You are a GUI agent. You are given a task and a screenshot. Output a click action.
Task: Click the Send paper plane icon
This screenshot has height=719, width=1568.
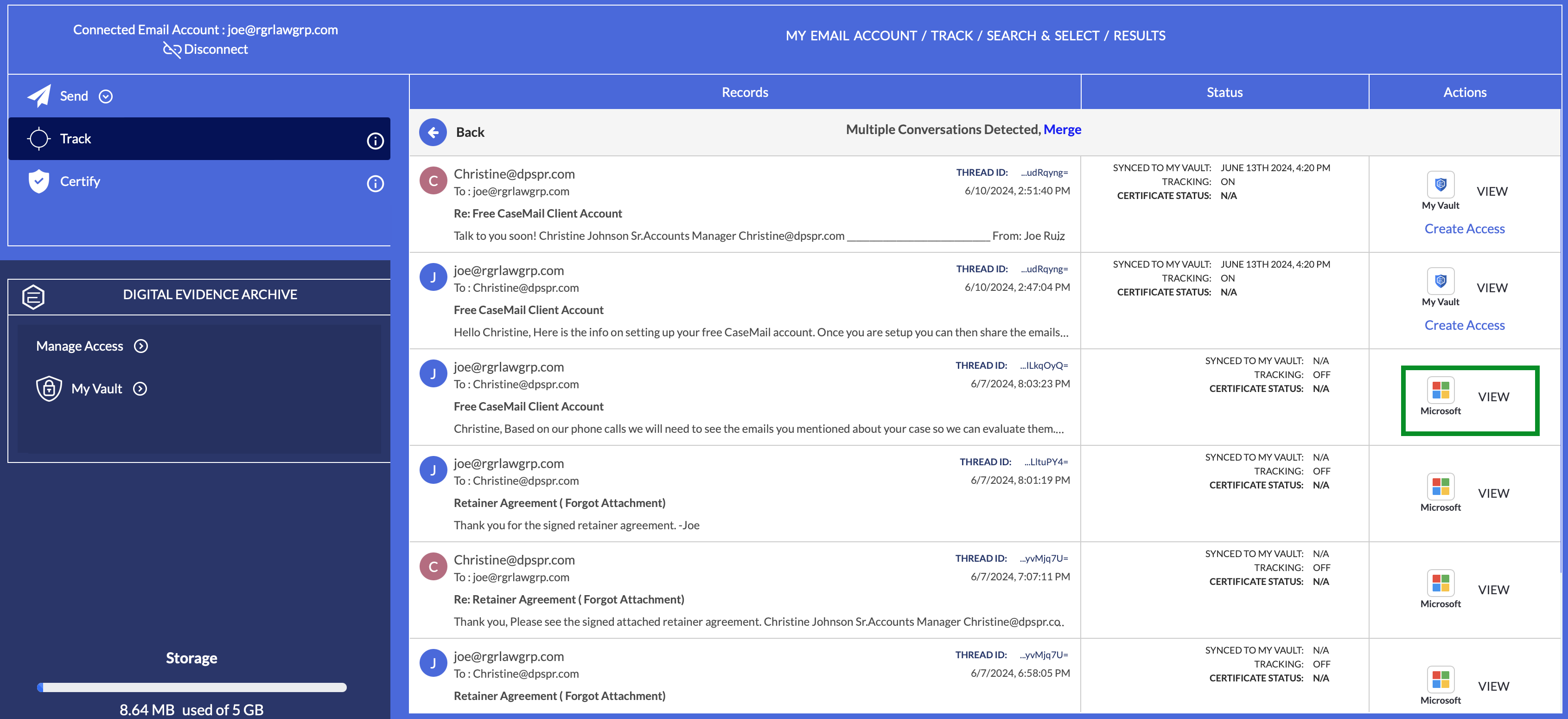39,96
